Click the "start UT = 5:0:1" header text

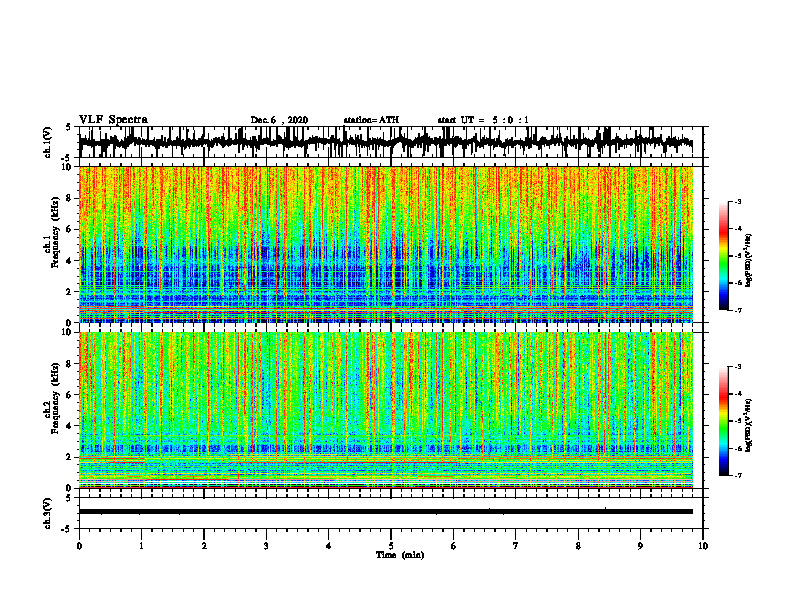pyautogui.click(x=483, y=120)
